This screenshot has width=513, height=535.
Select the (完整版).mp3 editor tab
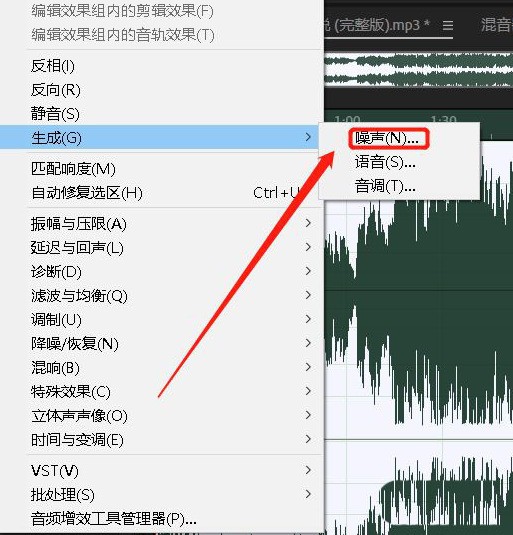[377, 25]
